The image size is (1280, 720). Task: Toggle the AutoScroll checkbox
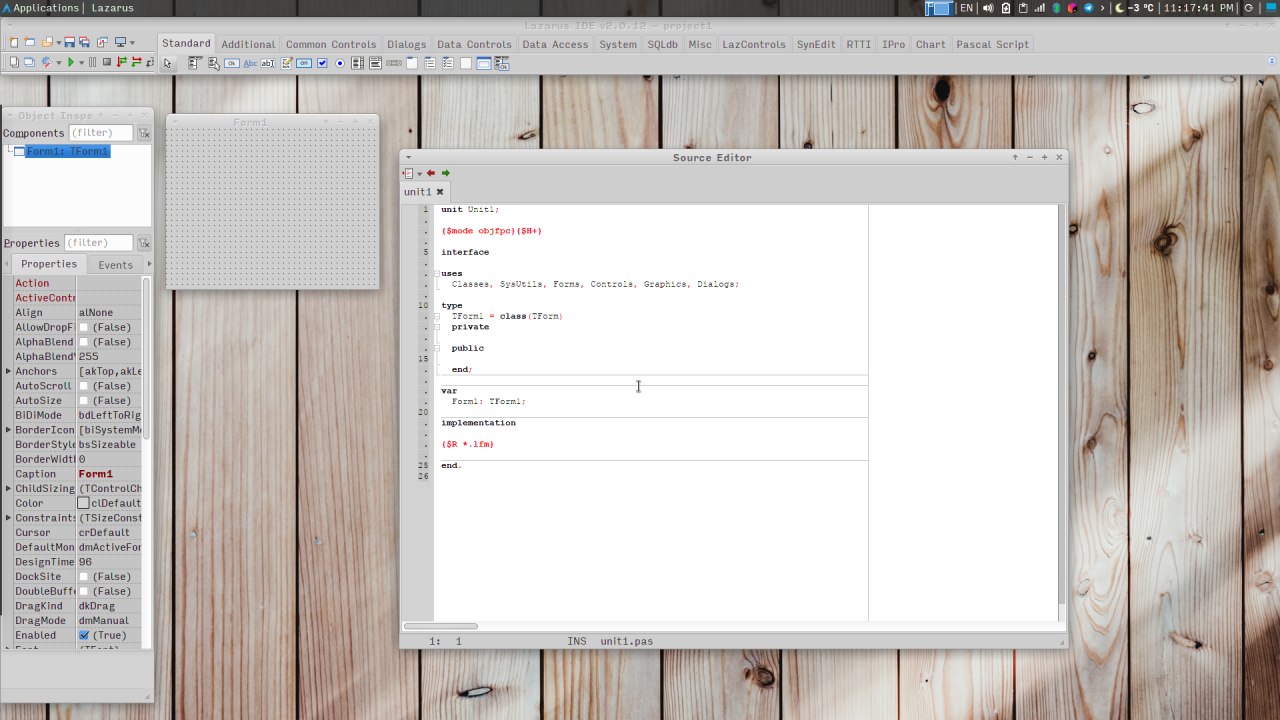click(84, 386)
